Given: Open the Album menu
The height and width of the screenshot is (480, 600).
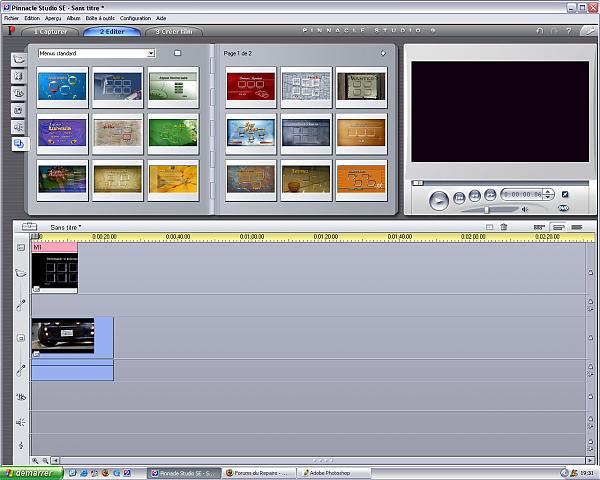Looking at the screenshot, I should pyautogui.click(x=73, y=18).
